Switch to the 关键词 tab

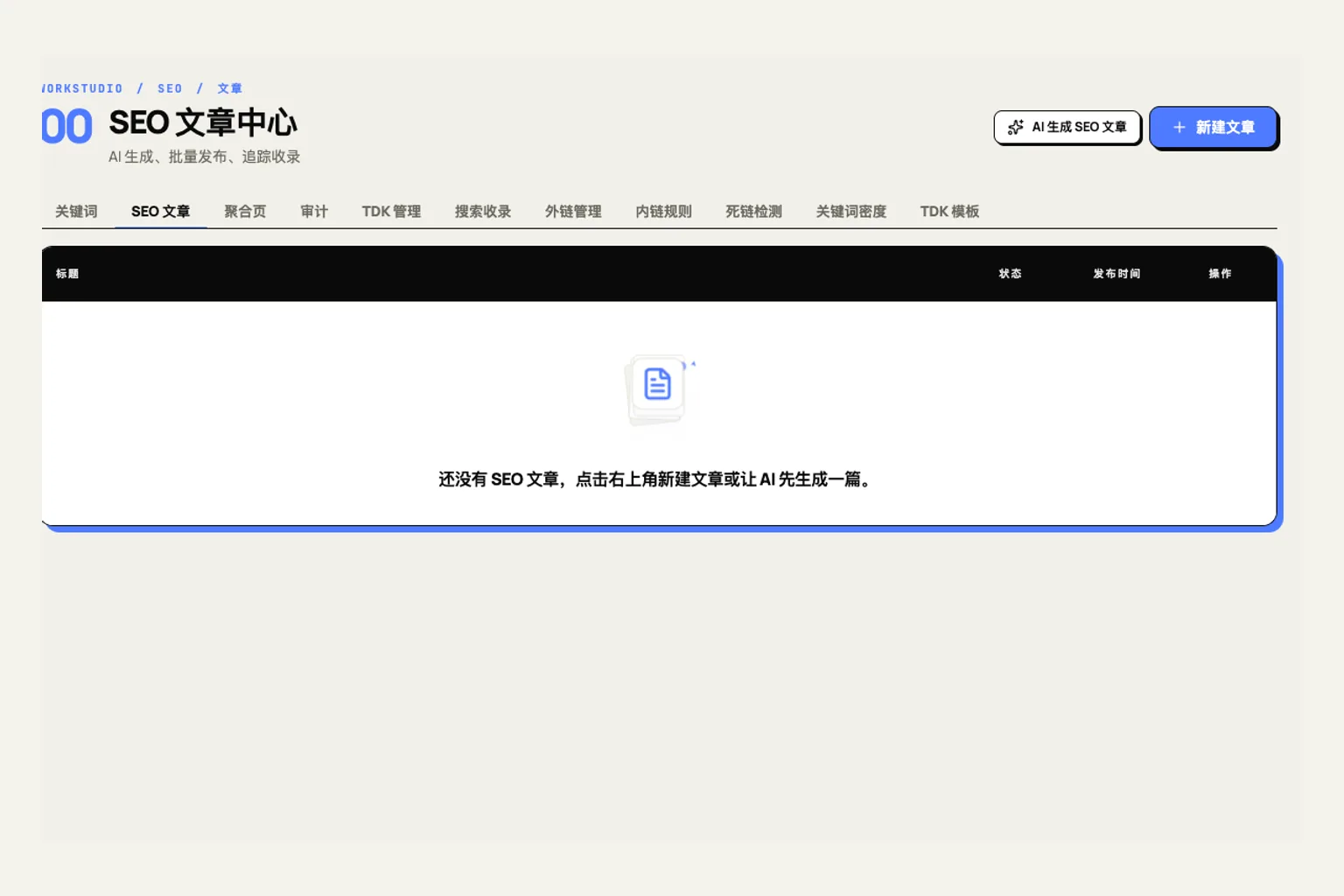pos(76,212)
